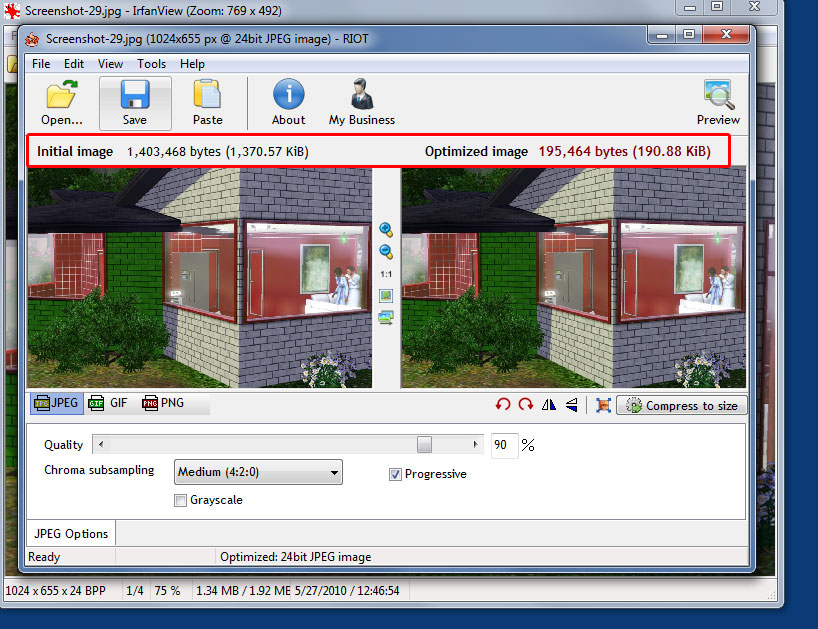Click the Quality percentage input field
The height and width of the screenshot is (629, 818).
(503, 445)
